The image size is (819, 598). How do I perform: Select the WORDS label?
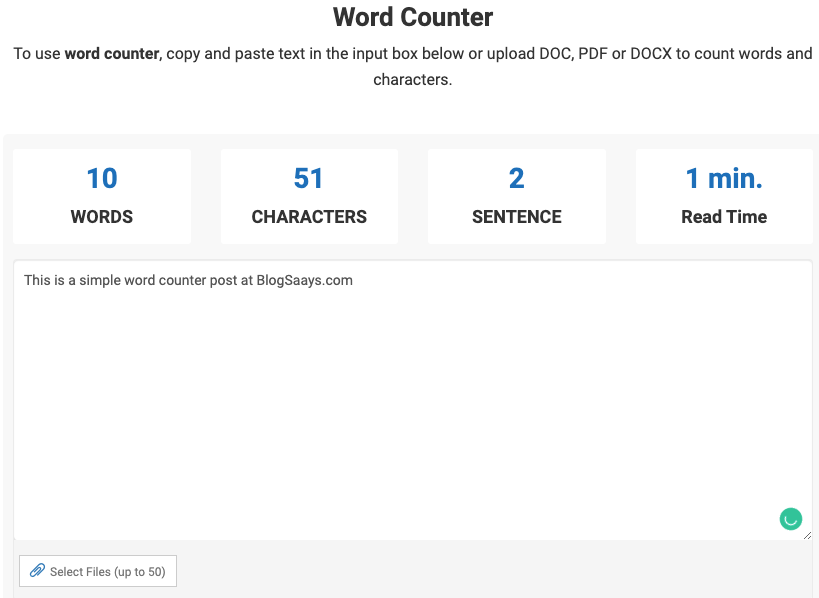click(x=102, y=217)
